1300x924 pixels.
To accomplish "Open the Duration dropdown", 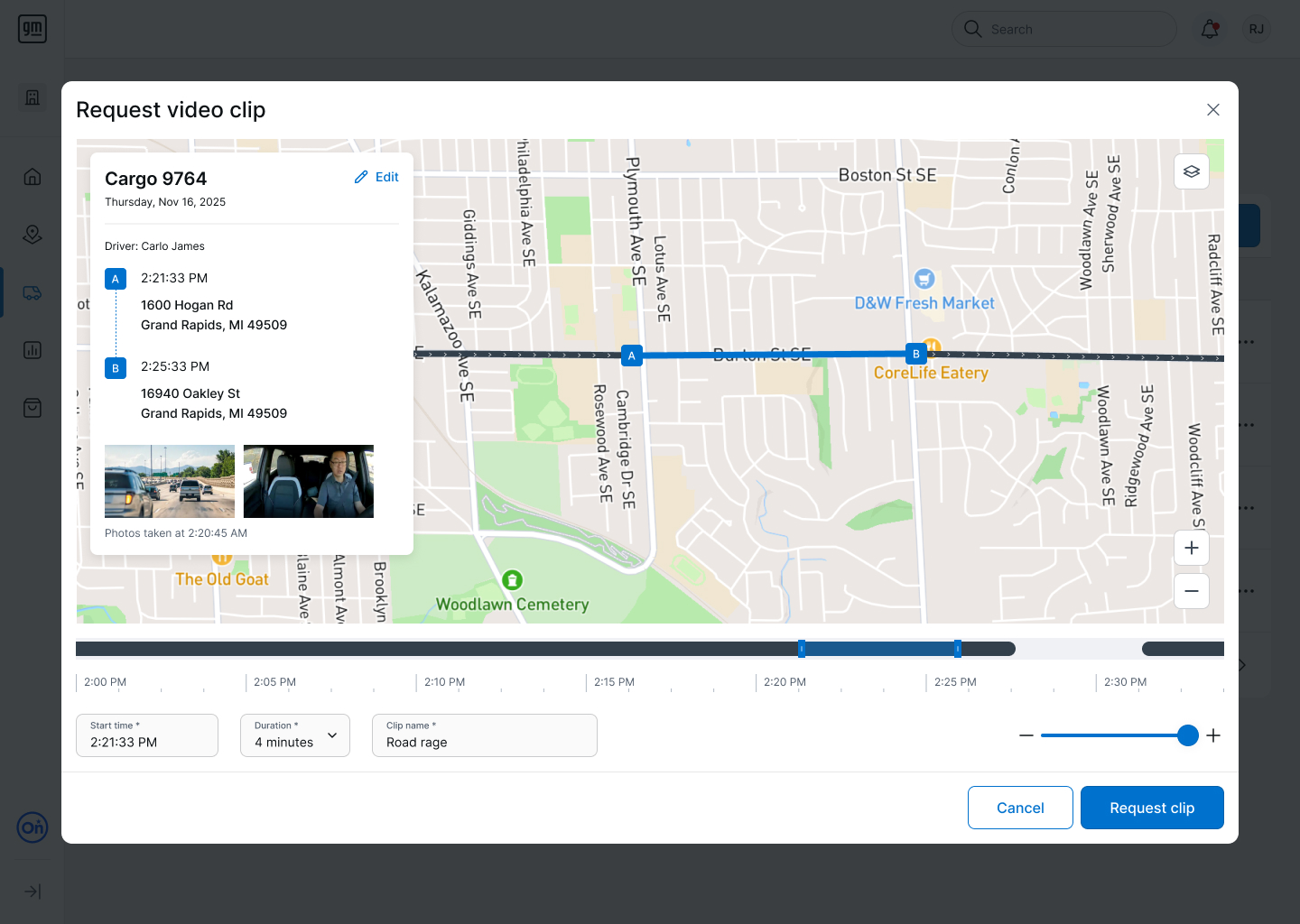I will click(x=295, y=735).
